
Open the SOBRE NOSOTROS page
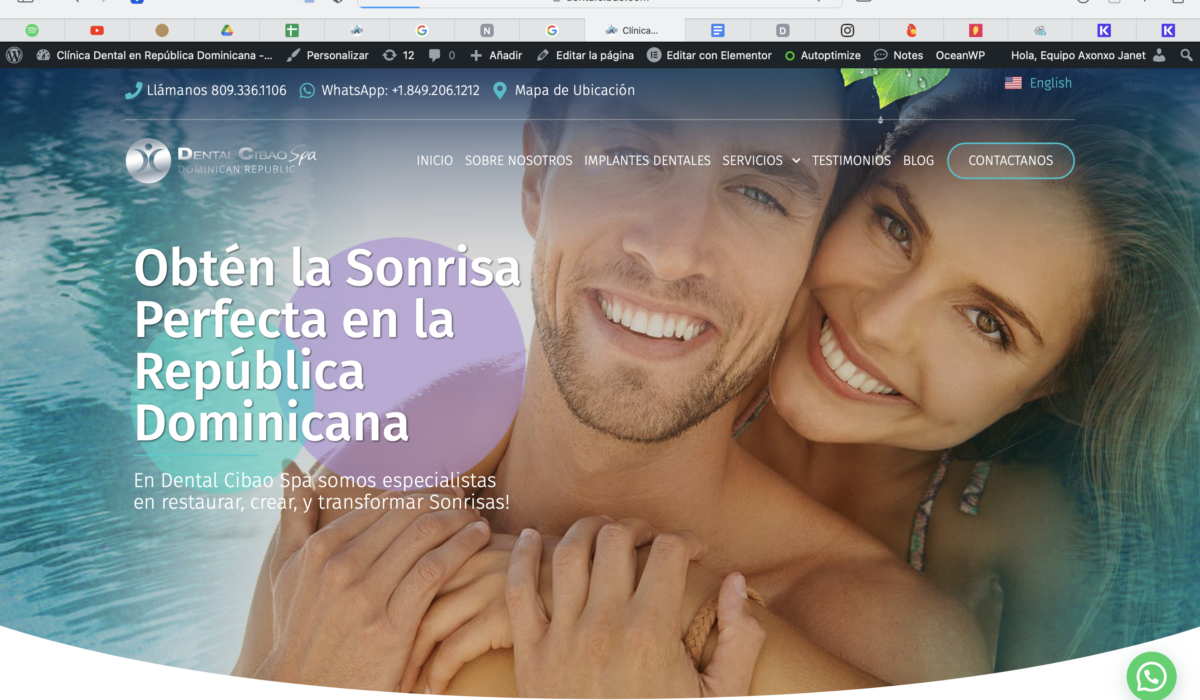point(519,160)
